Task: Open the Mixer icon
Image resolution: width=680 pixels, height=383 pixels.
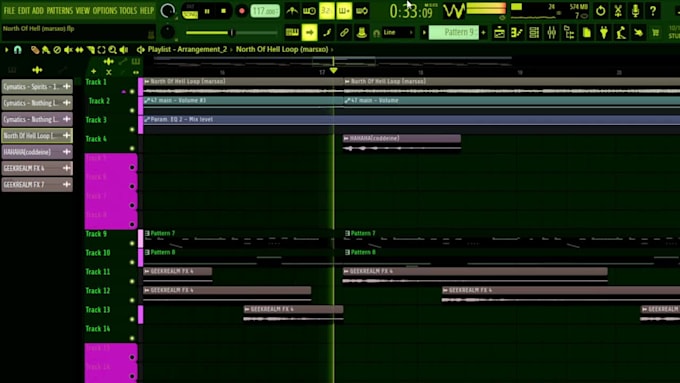Action: pos(551,32)
